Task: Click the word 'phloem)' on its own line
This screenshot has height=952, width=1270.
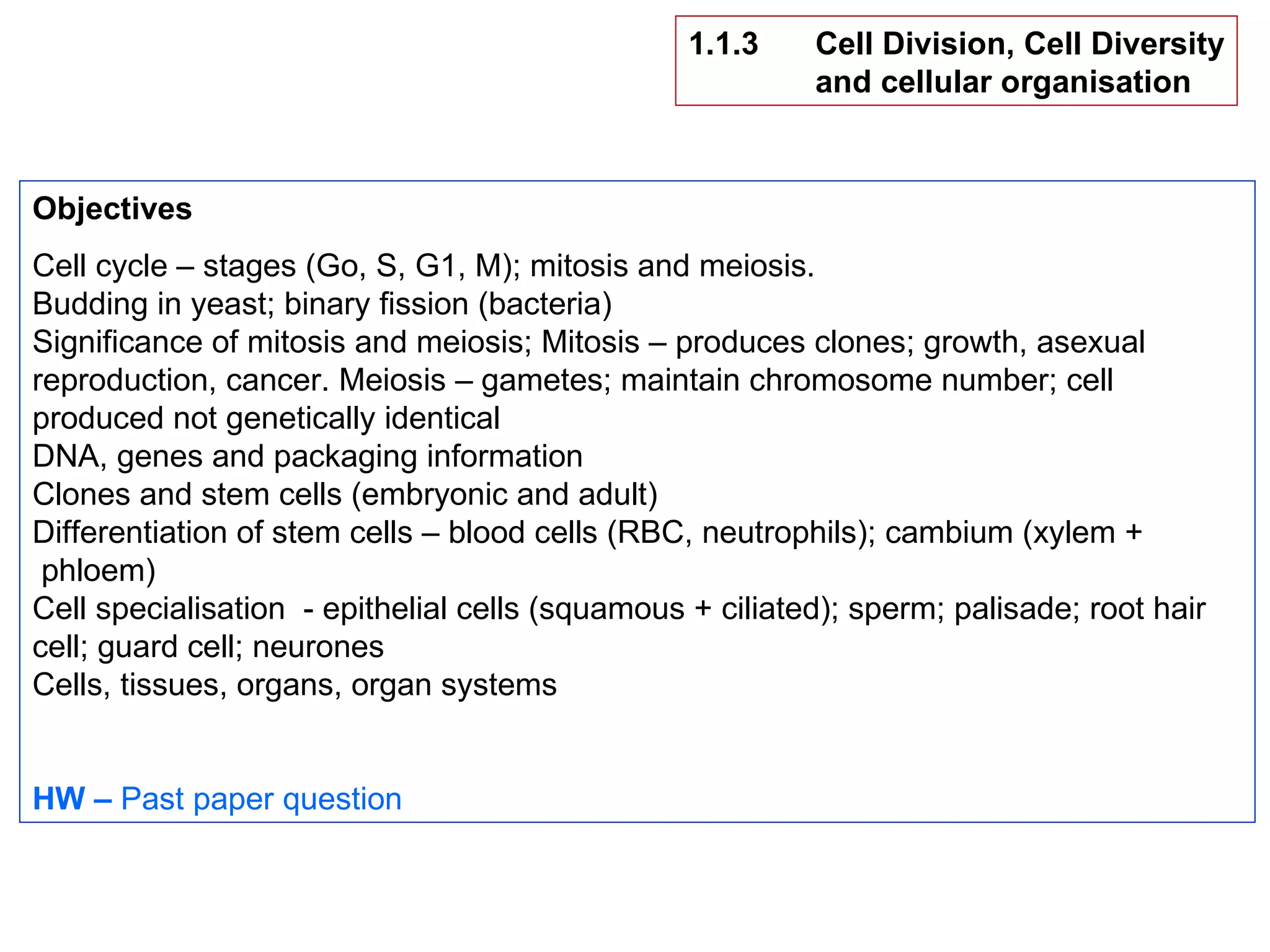Action: [99, 571]
